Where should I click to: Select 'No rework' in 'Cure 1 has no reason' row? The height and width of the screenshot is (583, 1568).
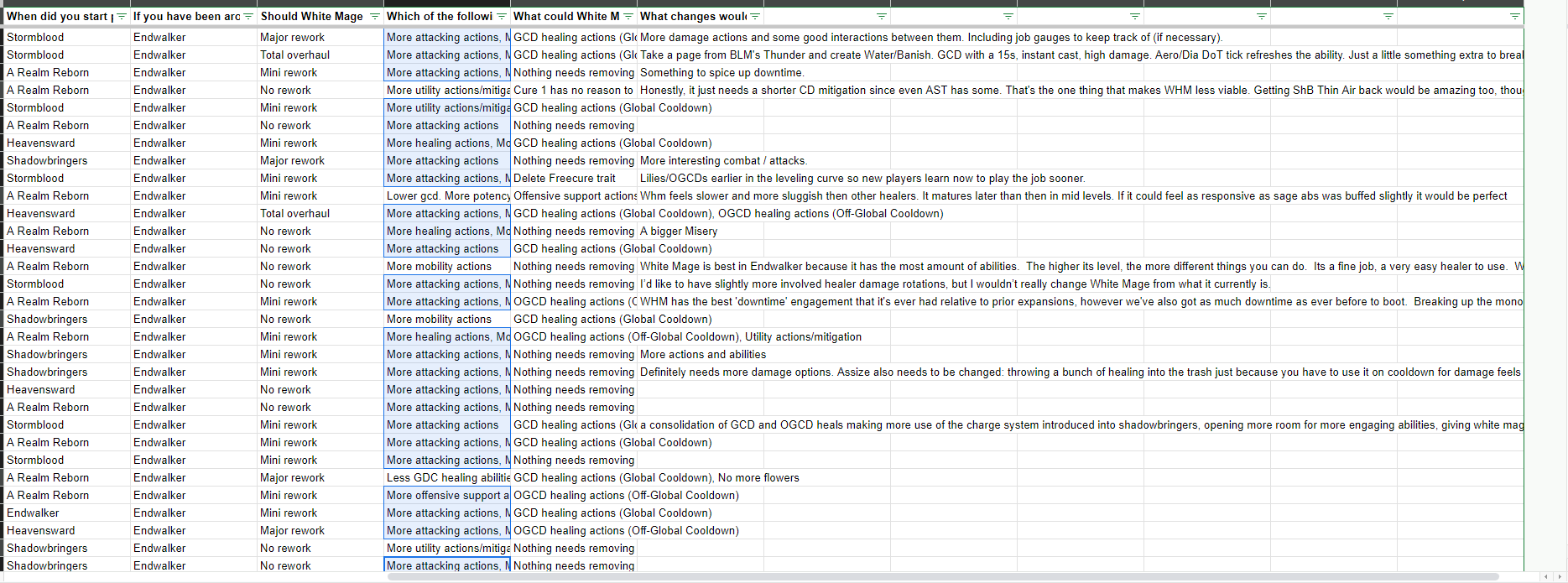(x=320, y=90)
